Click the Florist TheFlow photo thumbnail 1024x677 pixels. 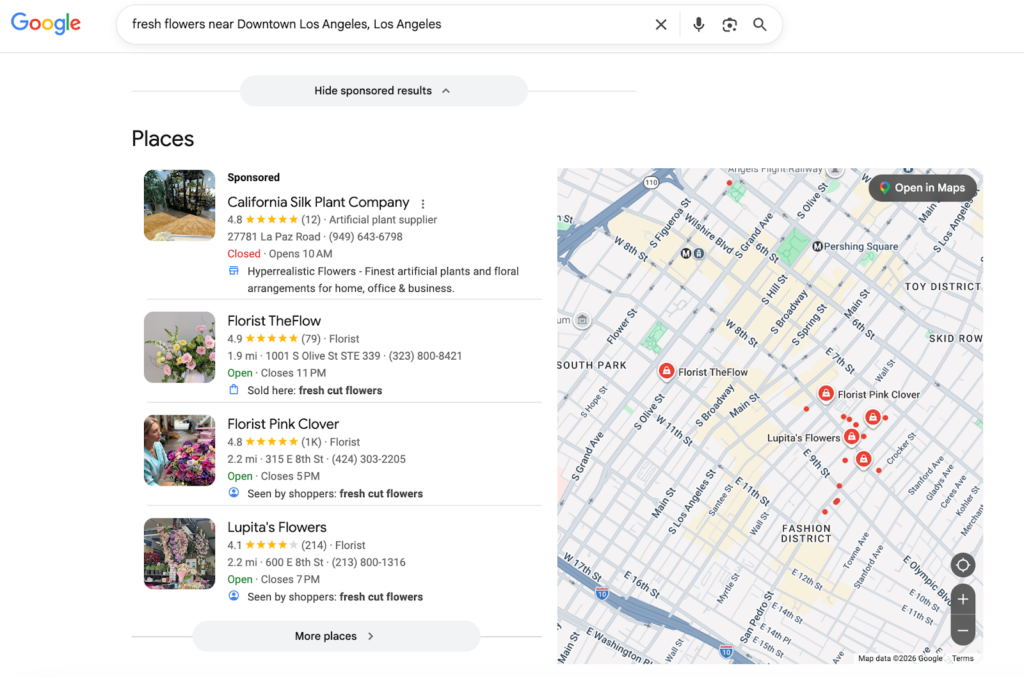[179, 347]
